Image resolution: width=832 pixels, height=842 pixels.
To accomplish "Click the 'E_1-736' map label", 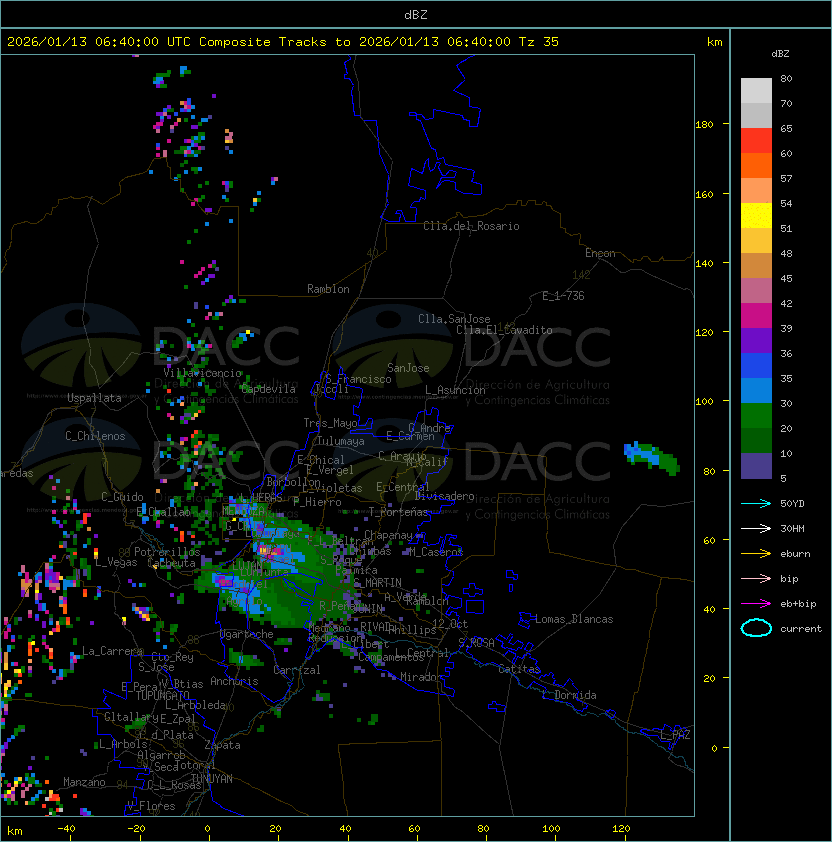I will pyautogui.click(x=563, y=296).
